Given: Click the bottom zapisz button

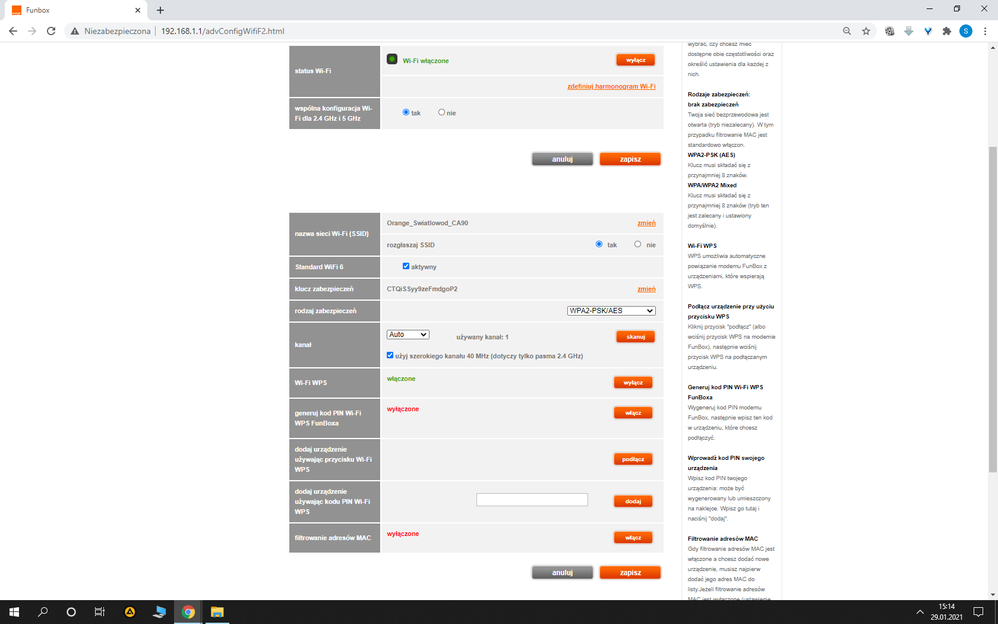Looking at the screenshot, I should click(x=630, y=572).
